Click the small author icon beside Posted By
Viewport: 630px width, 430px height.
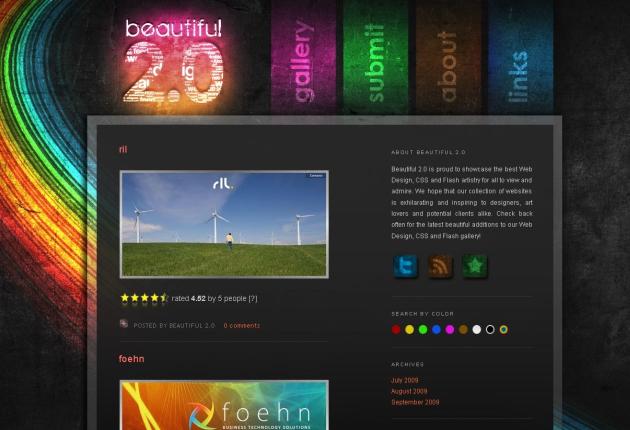124,324
